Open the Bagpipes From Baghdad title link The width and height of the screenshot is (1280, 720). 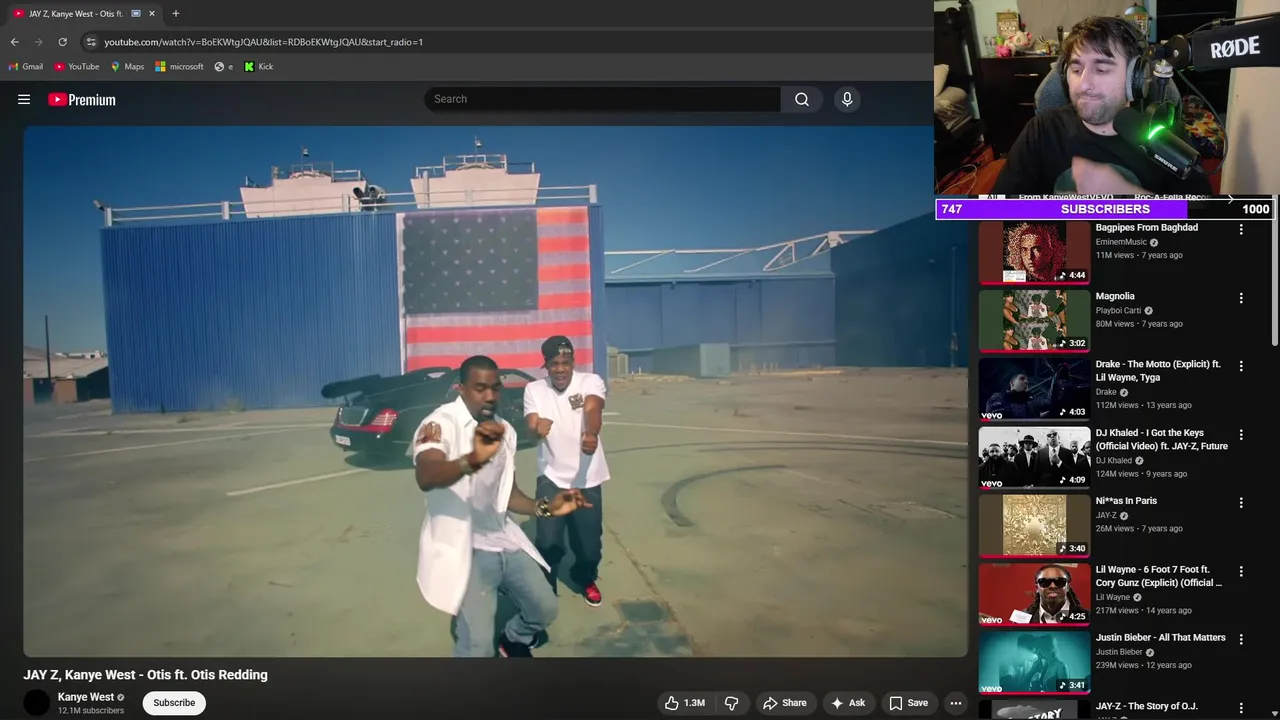tap(1146, 228)
